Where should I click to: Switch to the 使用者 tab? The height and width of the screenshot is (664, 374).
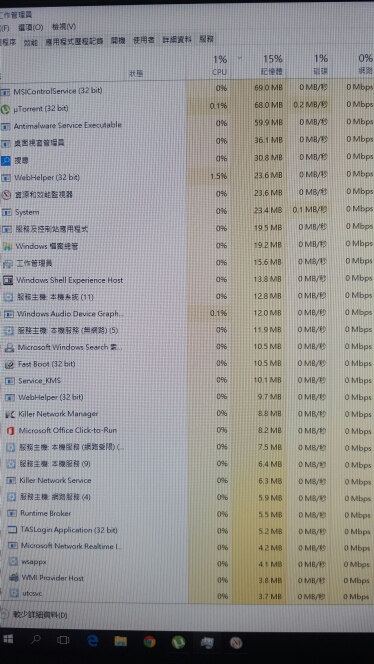(x=144, y=40)
